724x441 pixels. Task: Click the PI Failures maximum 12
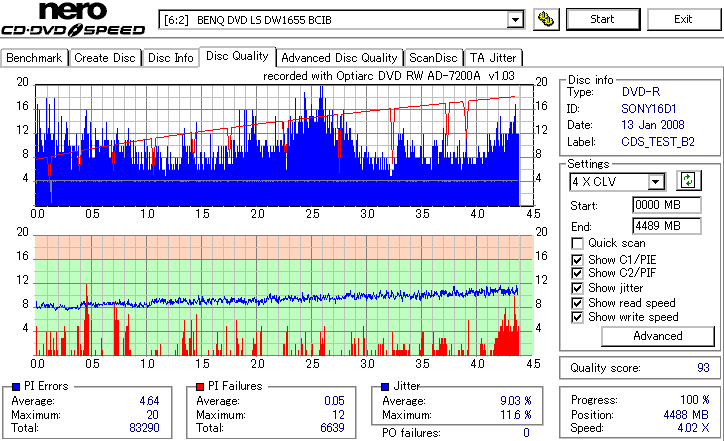[338, 415]
